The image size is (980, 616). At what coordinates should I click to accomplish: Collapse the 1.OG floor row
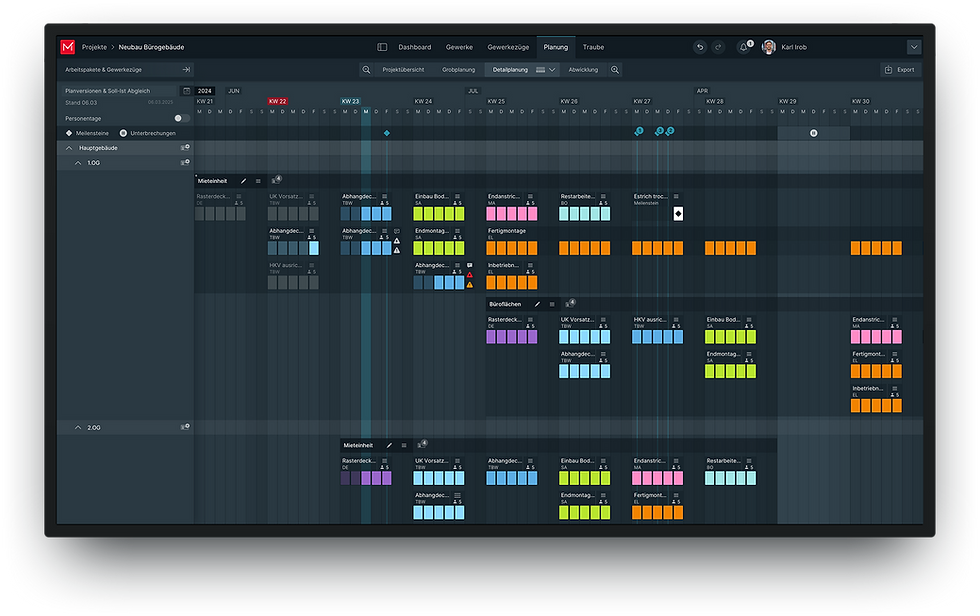pyautogui.click(x=78, y=162)
